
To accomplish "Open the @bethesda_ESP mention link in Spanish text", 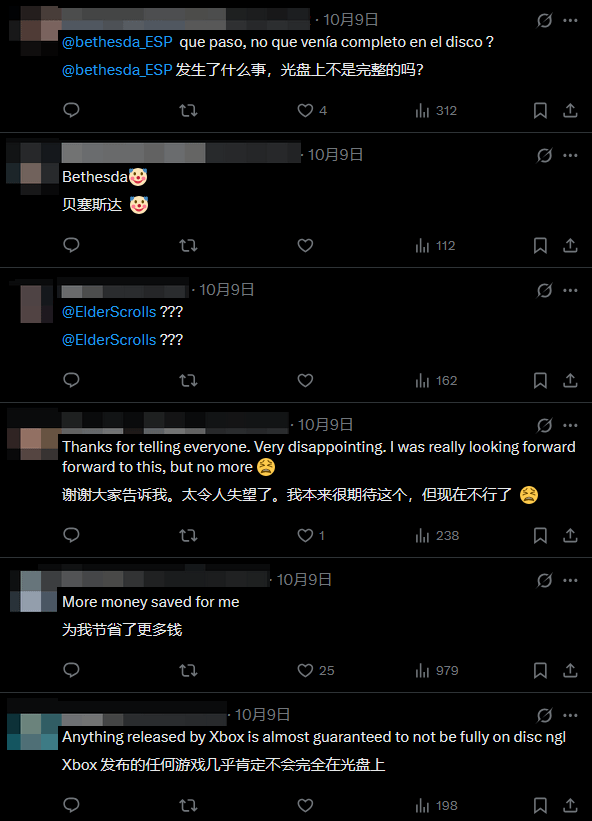I will (117, 42).
